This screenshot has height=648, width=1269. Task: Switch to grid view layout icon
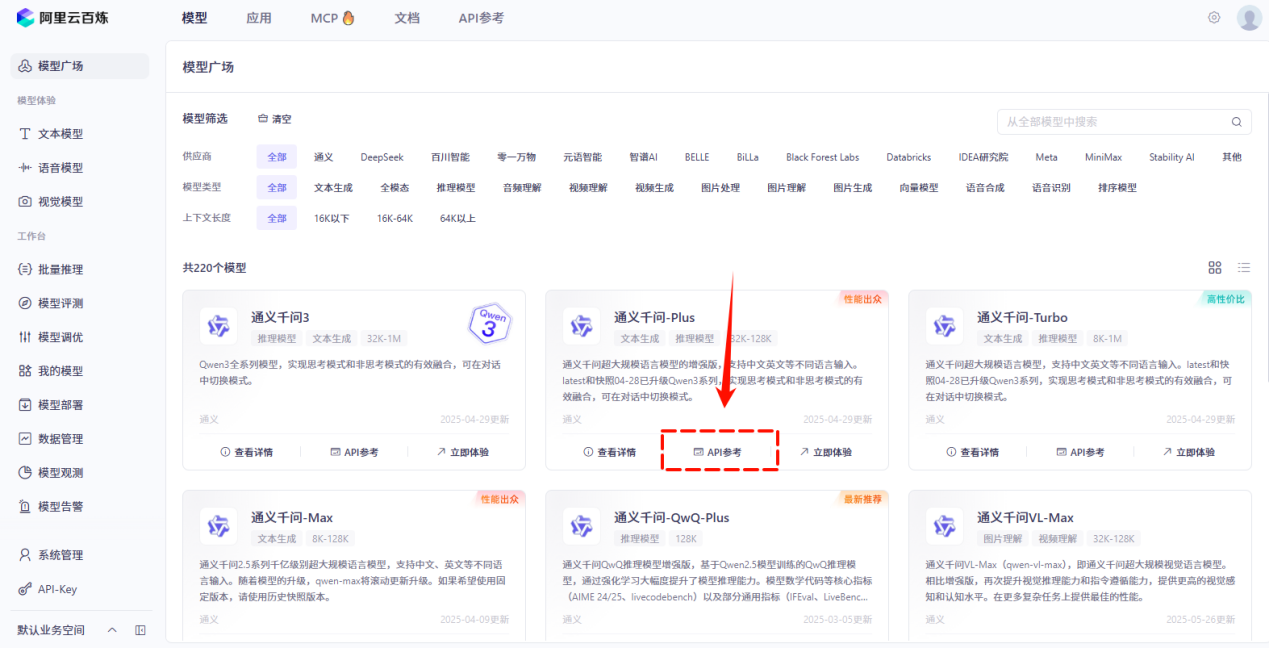(x=1215, y=267)
